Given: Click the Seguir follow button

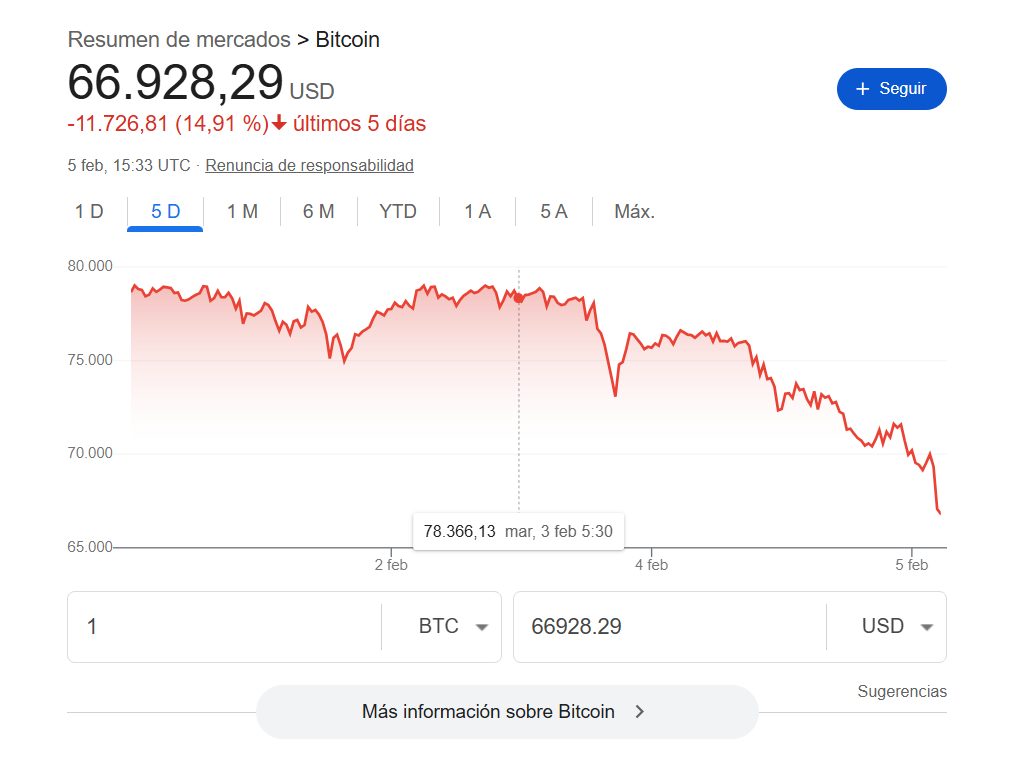Looking at the screenshot, I should pos(891,89).
